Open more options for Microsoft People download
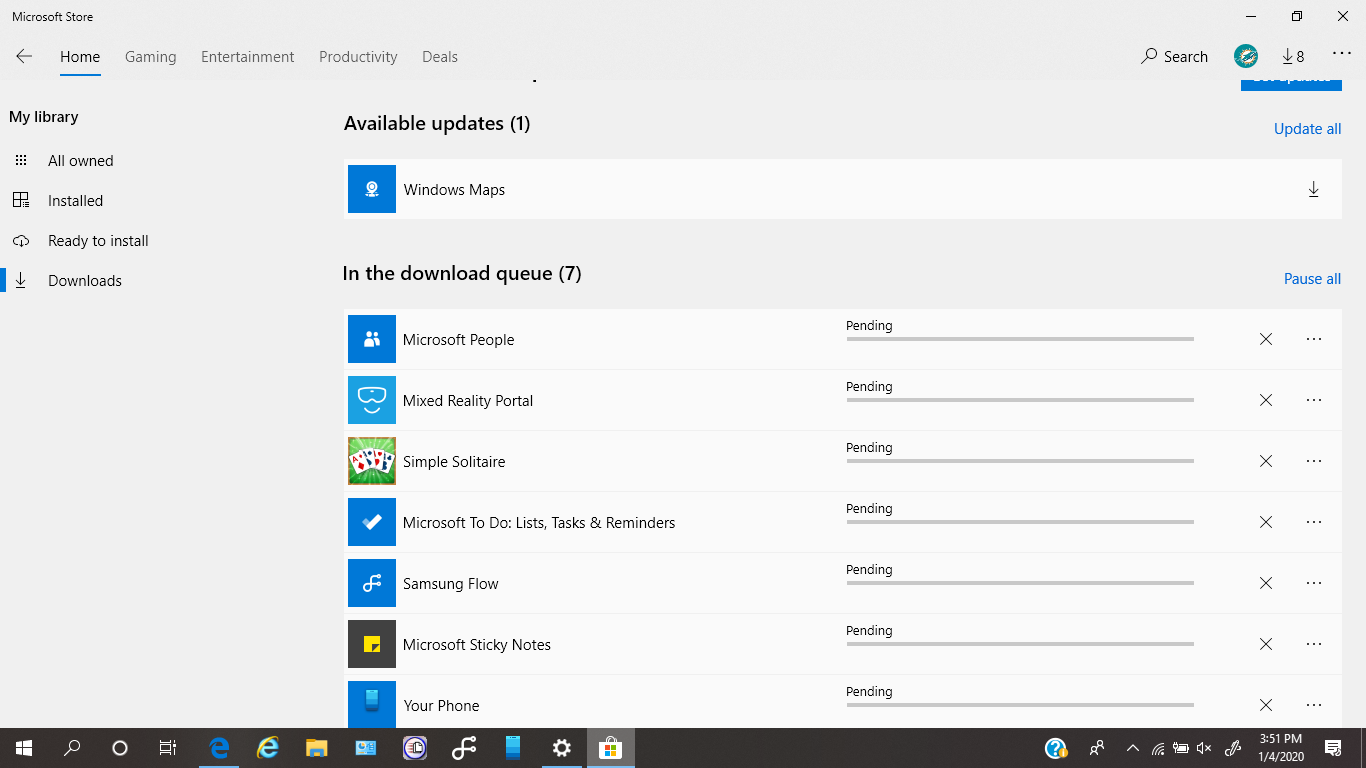The height and width of the screenshot is (768, 1366). [x=1313, y=339]
